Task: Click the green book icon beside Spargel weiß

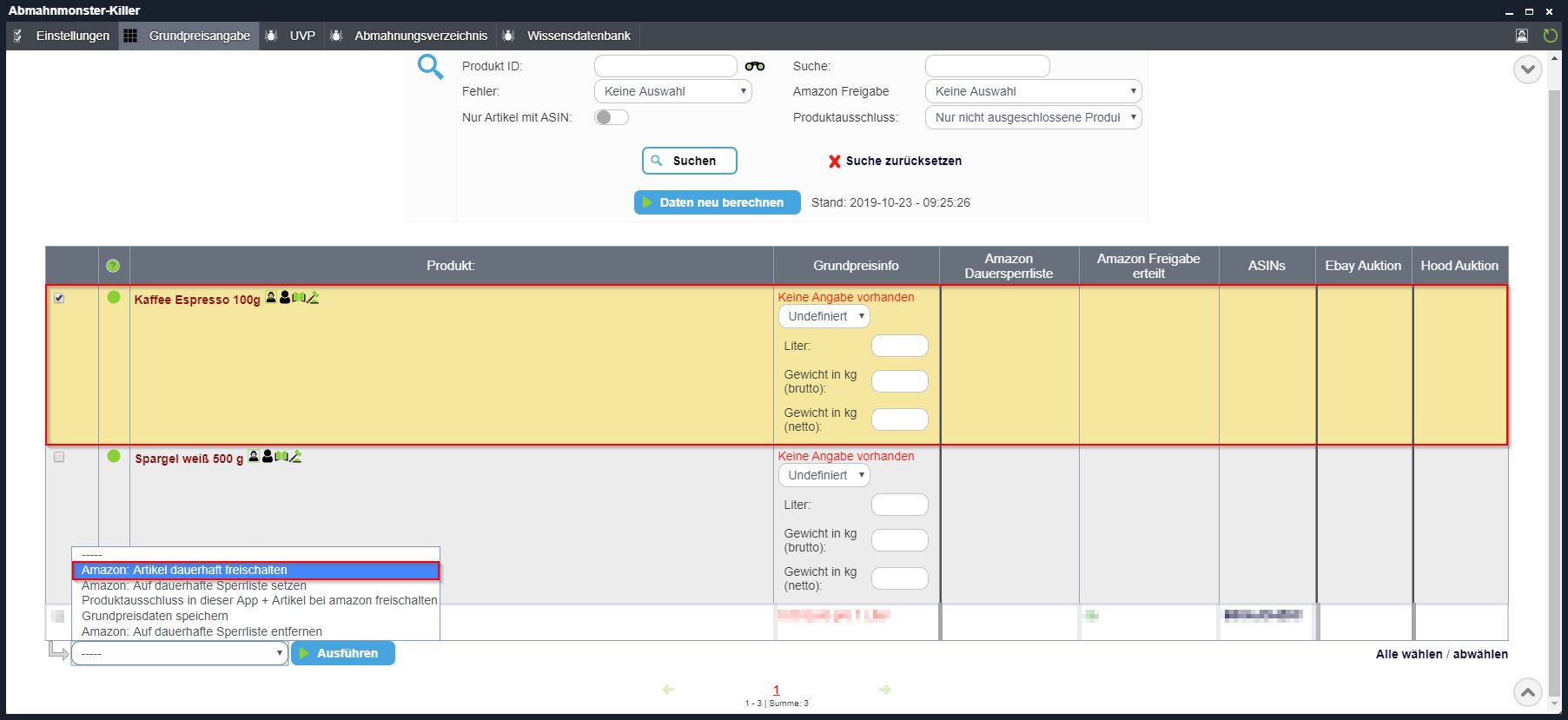Action: pos(281,456)
